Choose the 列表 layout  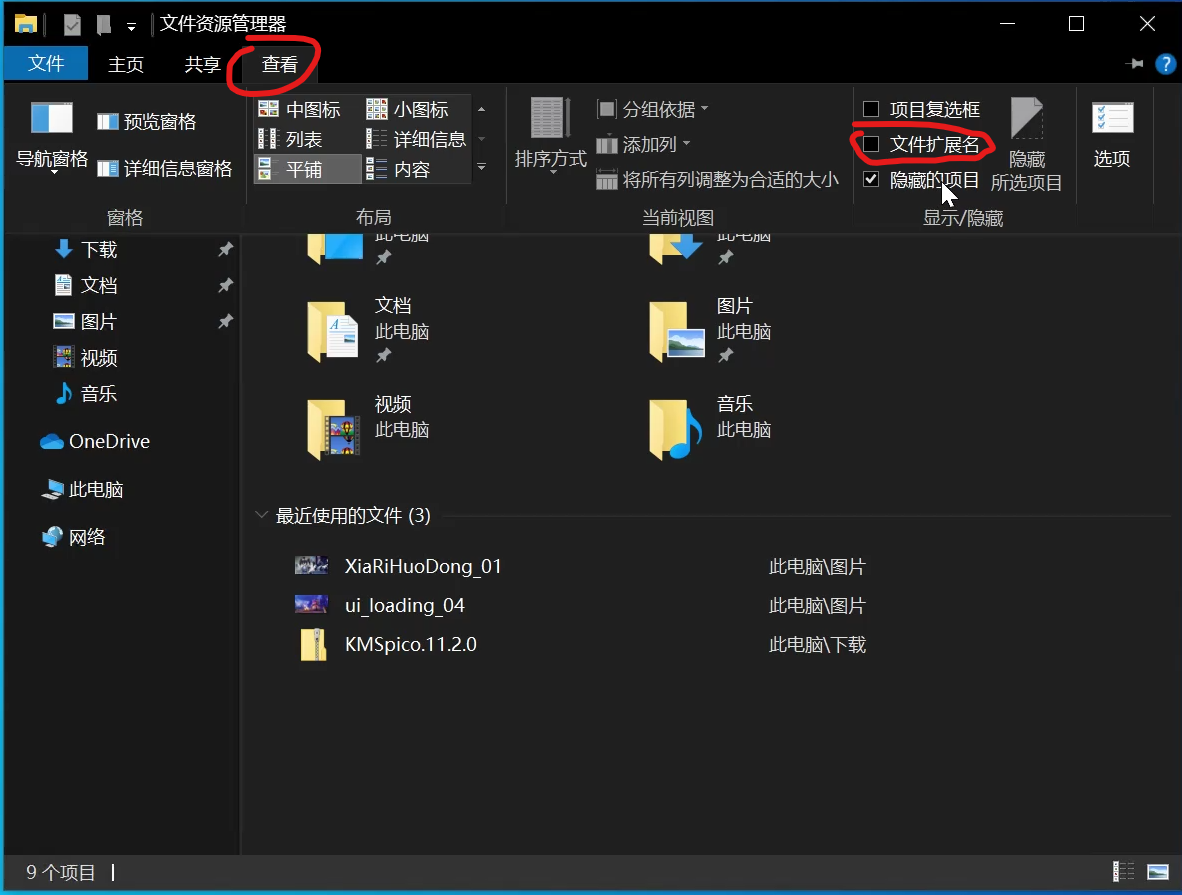[291, 139]
